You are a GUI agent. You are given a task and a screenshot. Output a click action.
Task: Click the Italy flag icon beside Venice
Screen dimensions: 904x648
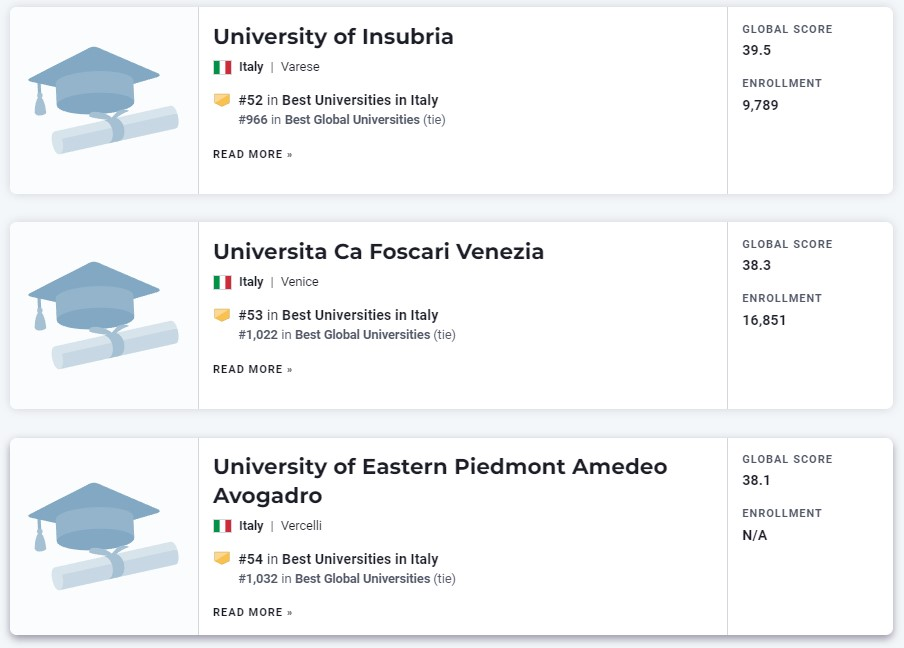tap(222, 282)
